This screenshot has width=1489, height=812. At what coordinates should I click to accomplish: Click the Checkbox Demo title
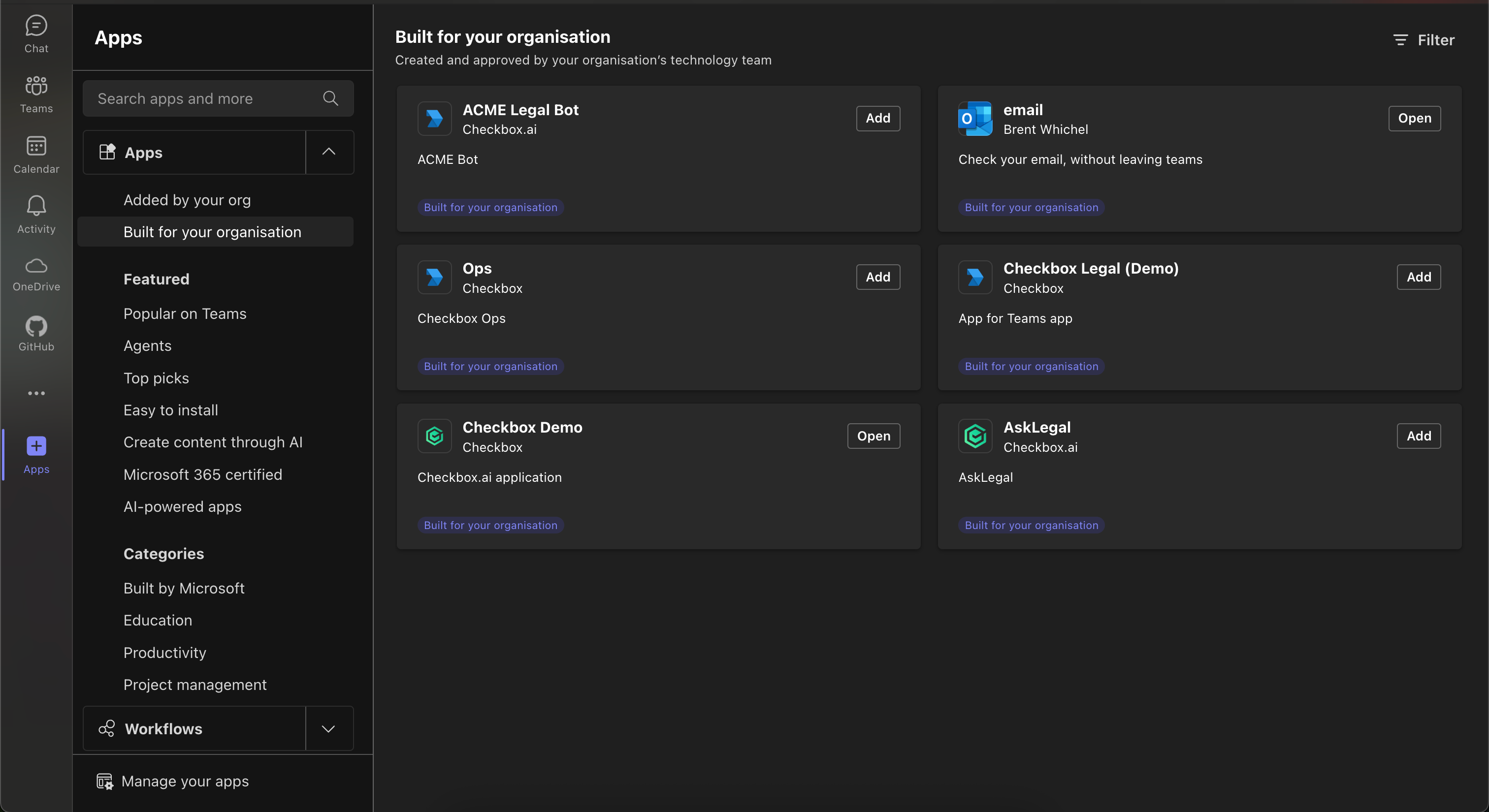522,427
